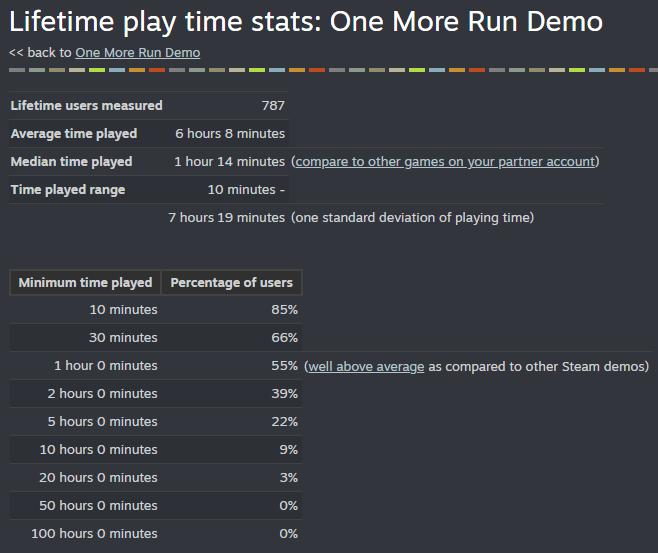Click the "Average time played" label
The width and height of the screenshot is (658, 553).
pyautogui.click(x=73, y=133)
